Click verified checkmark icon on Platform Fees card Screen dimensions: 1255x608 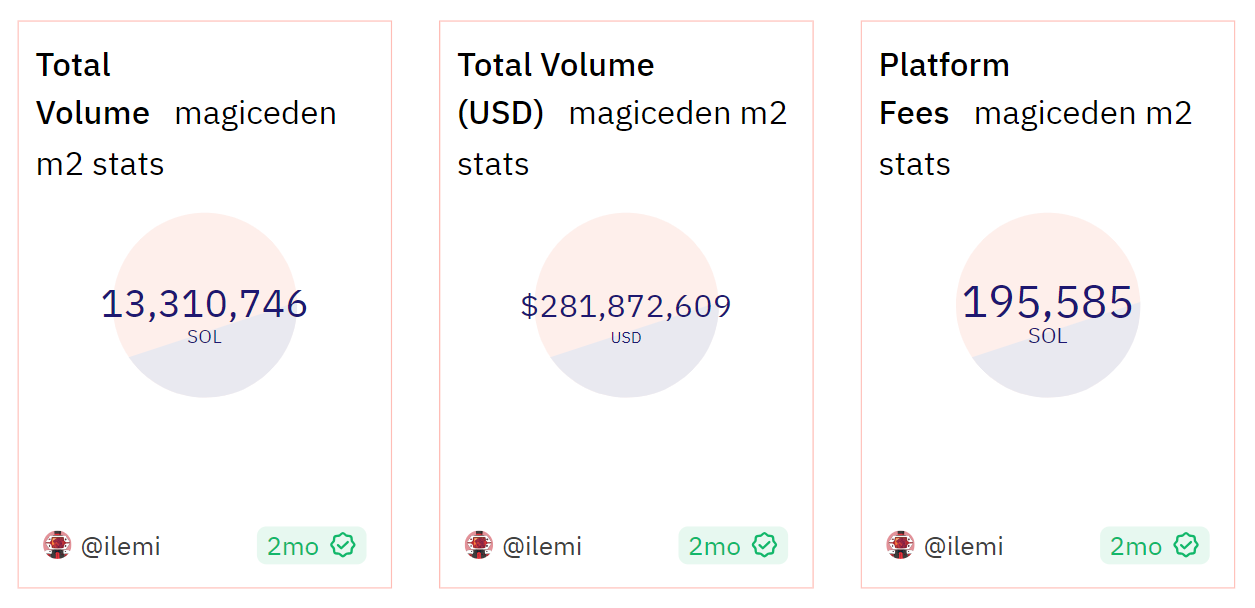pos(1186,545)
